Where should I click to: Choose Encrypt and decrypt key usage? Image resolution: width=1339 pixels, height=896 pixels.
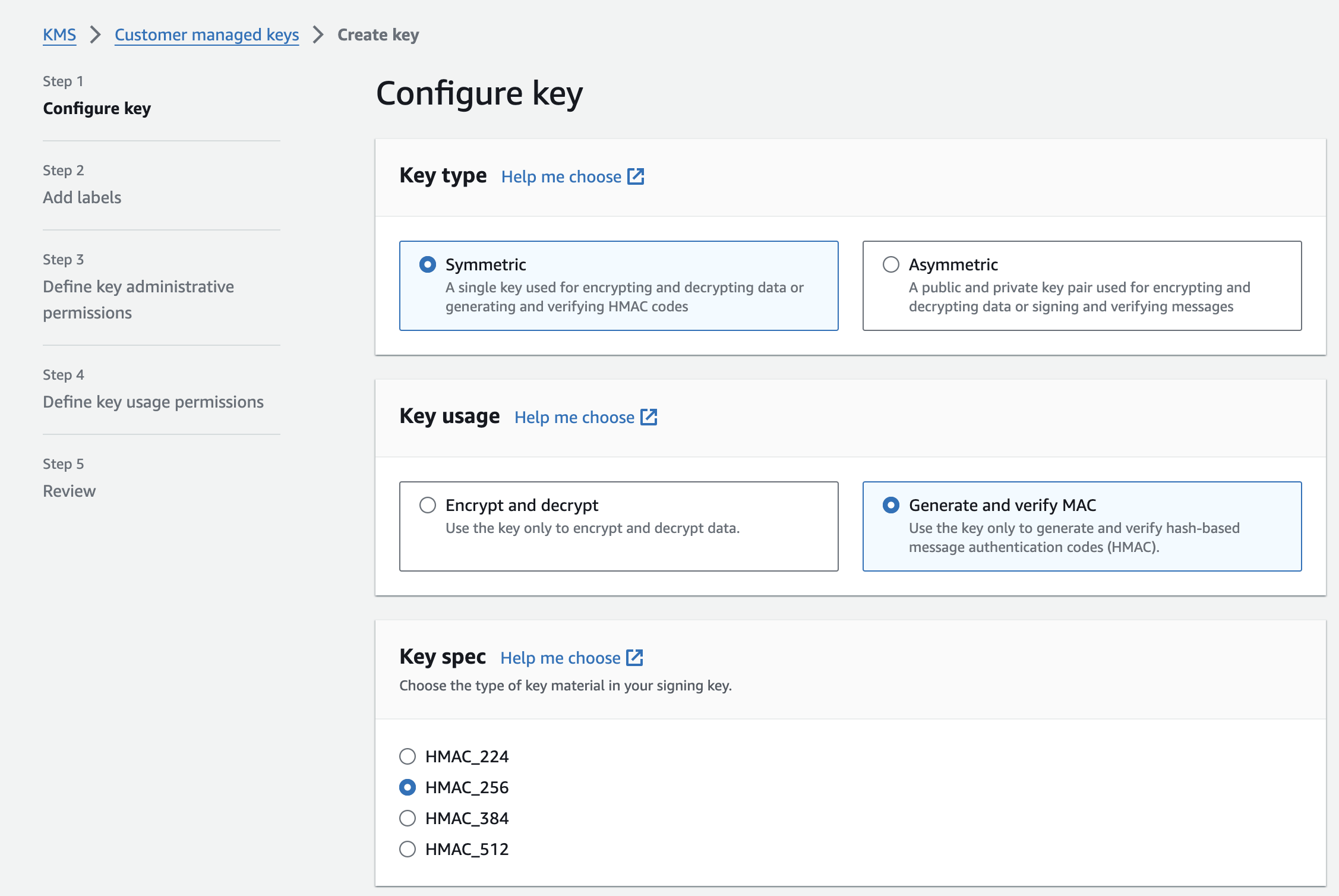coord(428,505)
